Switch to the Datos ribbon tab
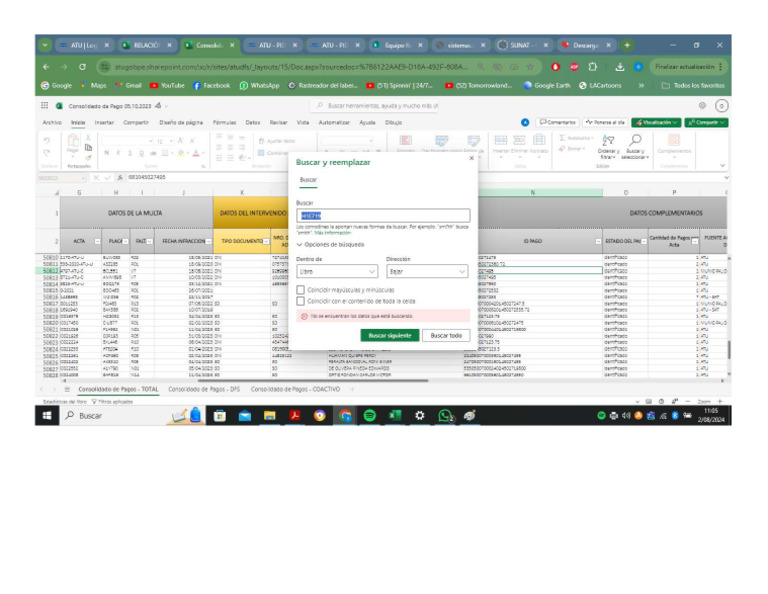 (253, 122)
